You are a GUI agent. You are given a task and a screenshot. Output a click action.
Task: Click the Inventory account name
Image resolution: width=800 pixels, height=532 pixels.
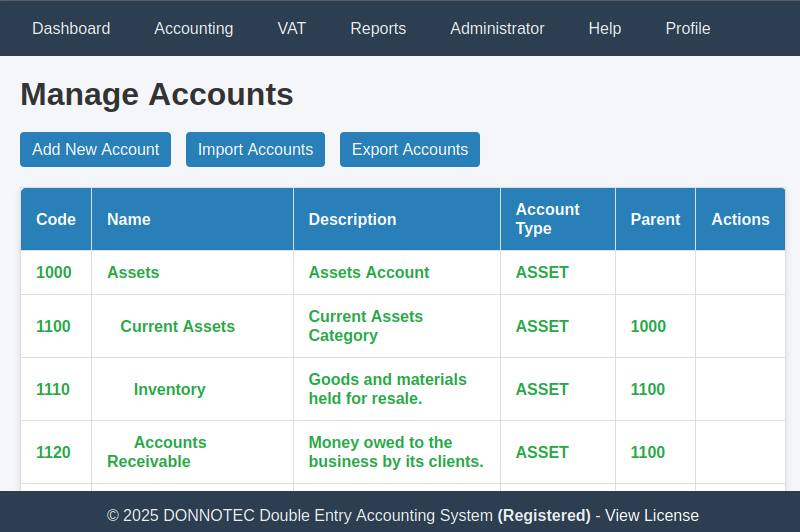169,389
